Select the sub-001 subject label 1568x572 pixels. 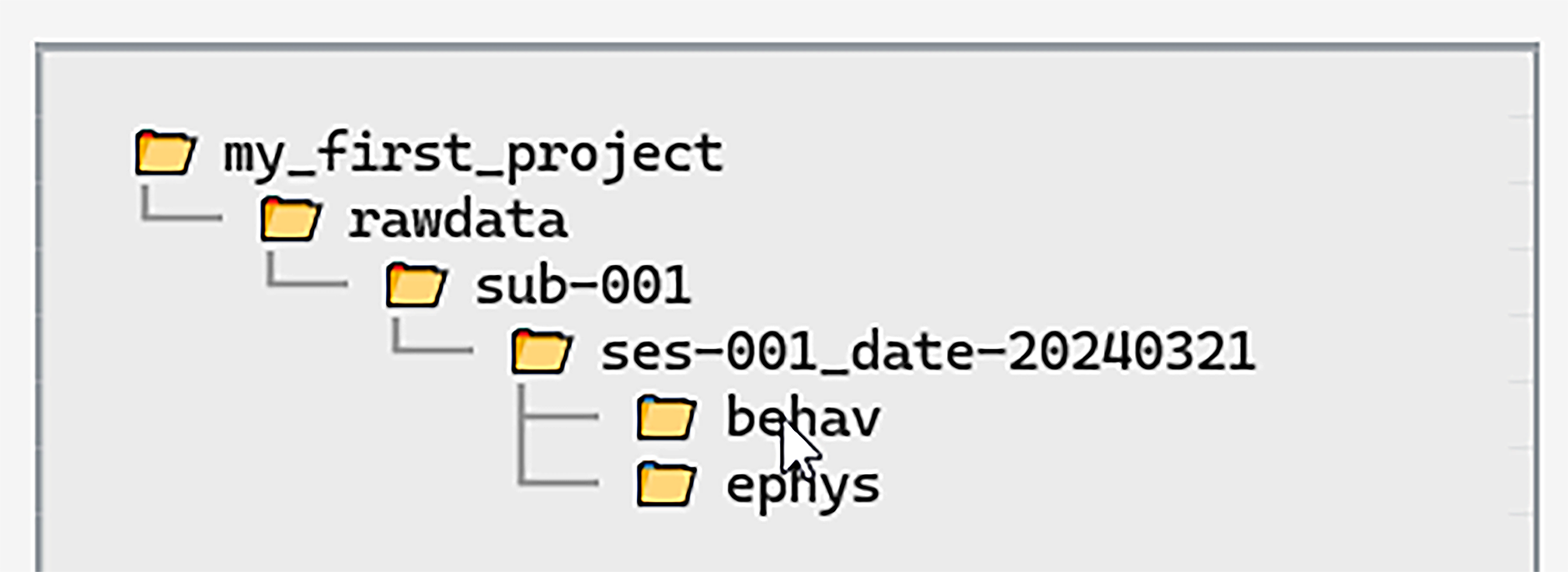[x=583, y=286]
